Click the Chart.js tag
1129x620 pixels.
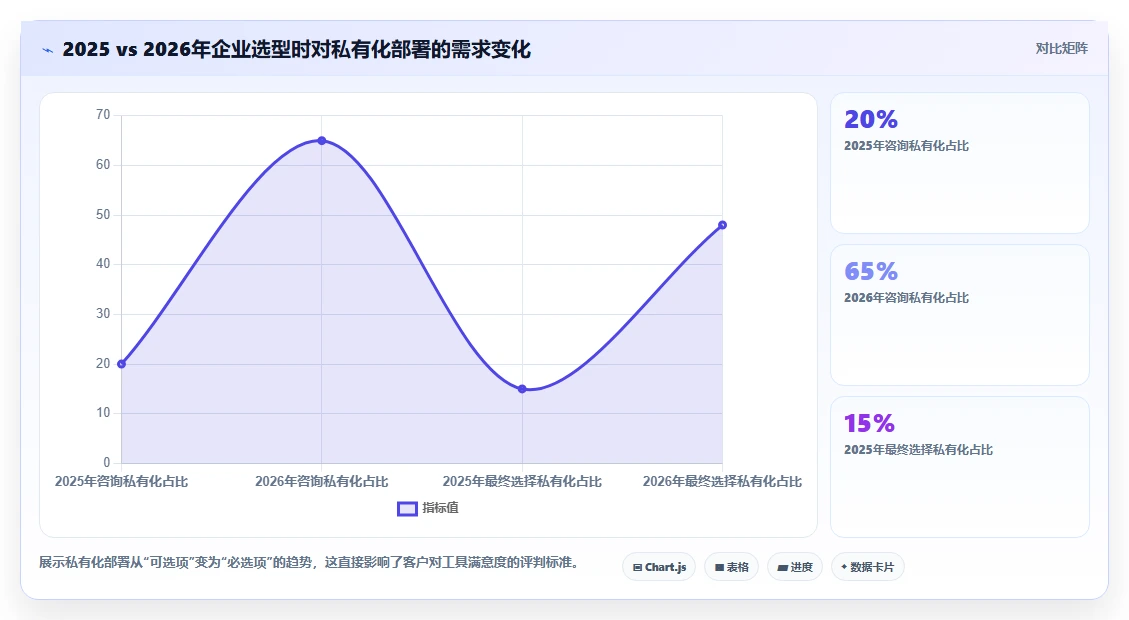point(659,567)
